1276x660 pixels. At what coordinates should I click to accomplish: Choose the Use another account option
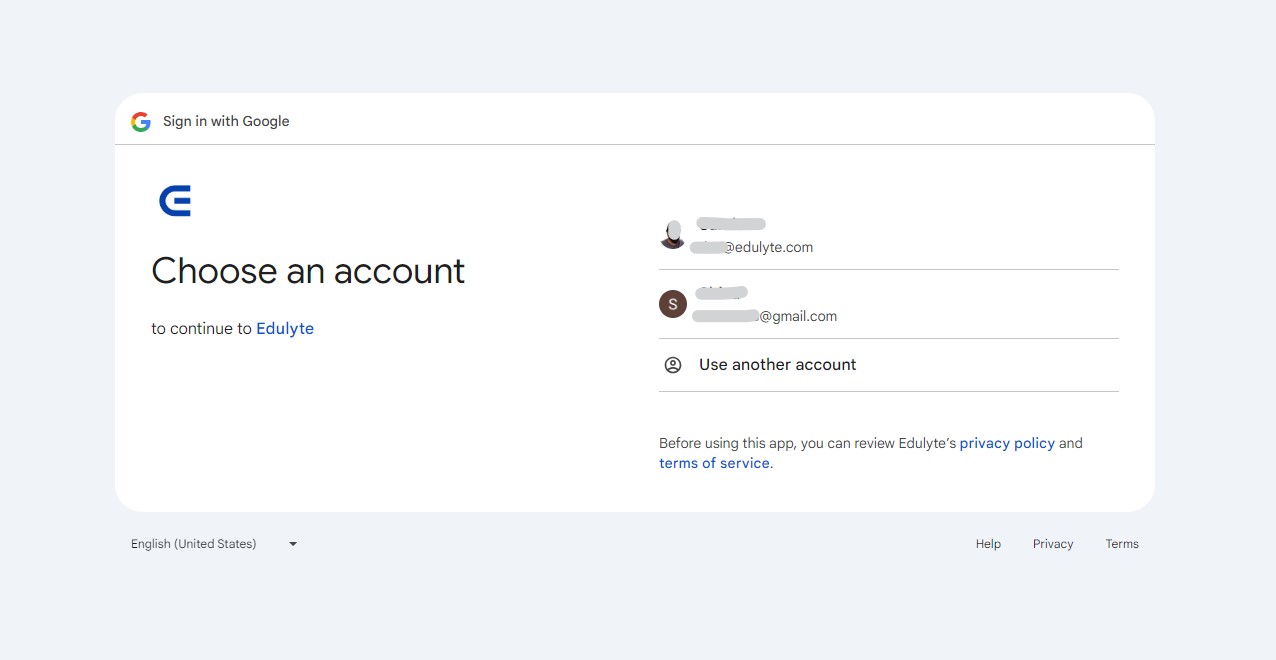click(889, 365)
